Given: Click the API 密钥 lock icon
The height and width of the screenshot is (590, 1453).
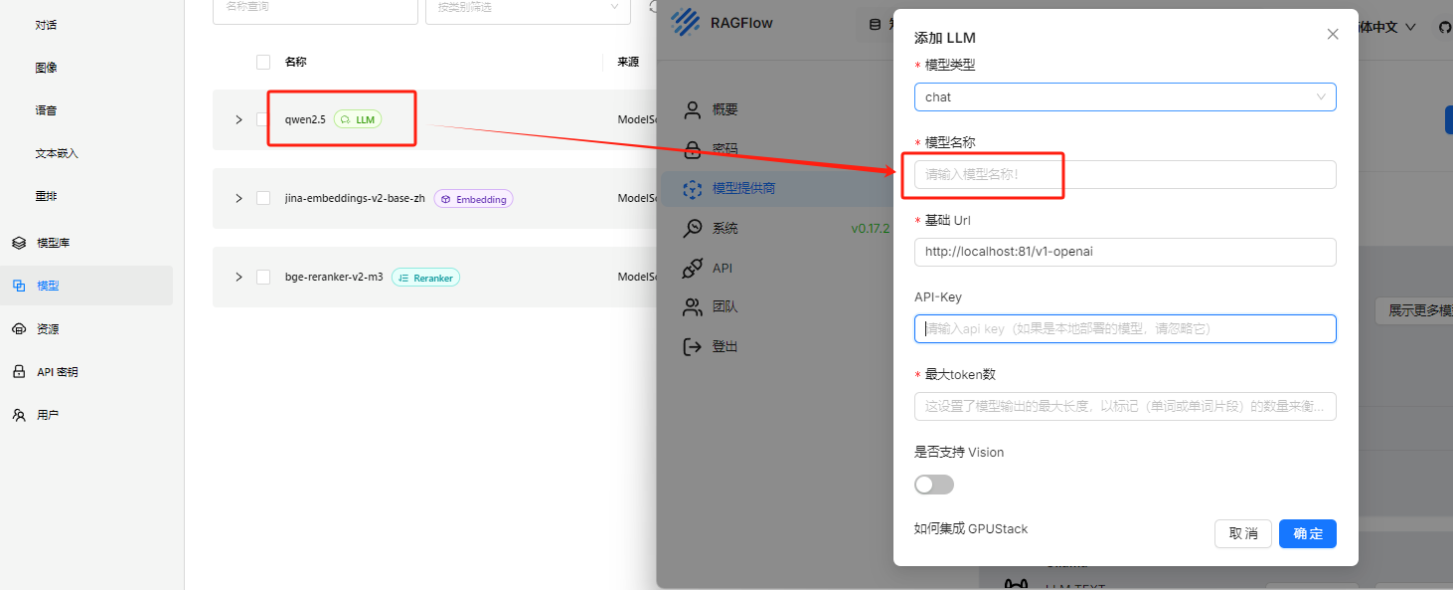Looking at the screenshot, I should (18, 372).
